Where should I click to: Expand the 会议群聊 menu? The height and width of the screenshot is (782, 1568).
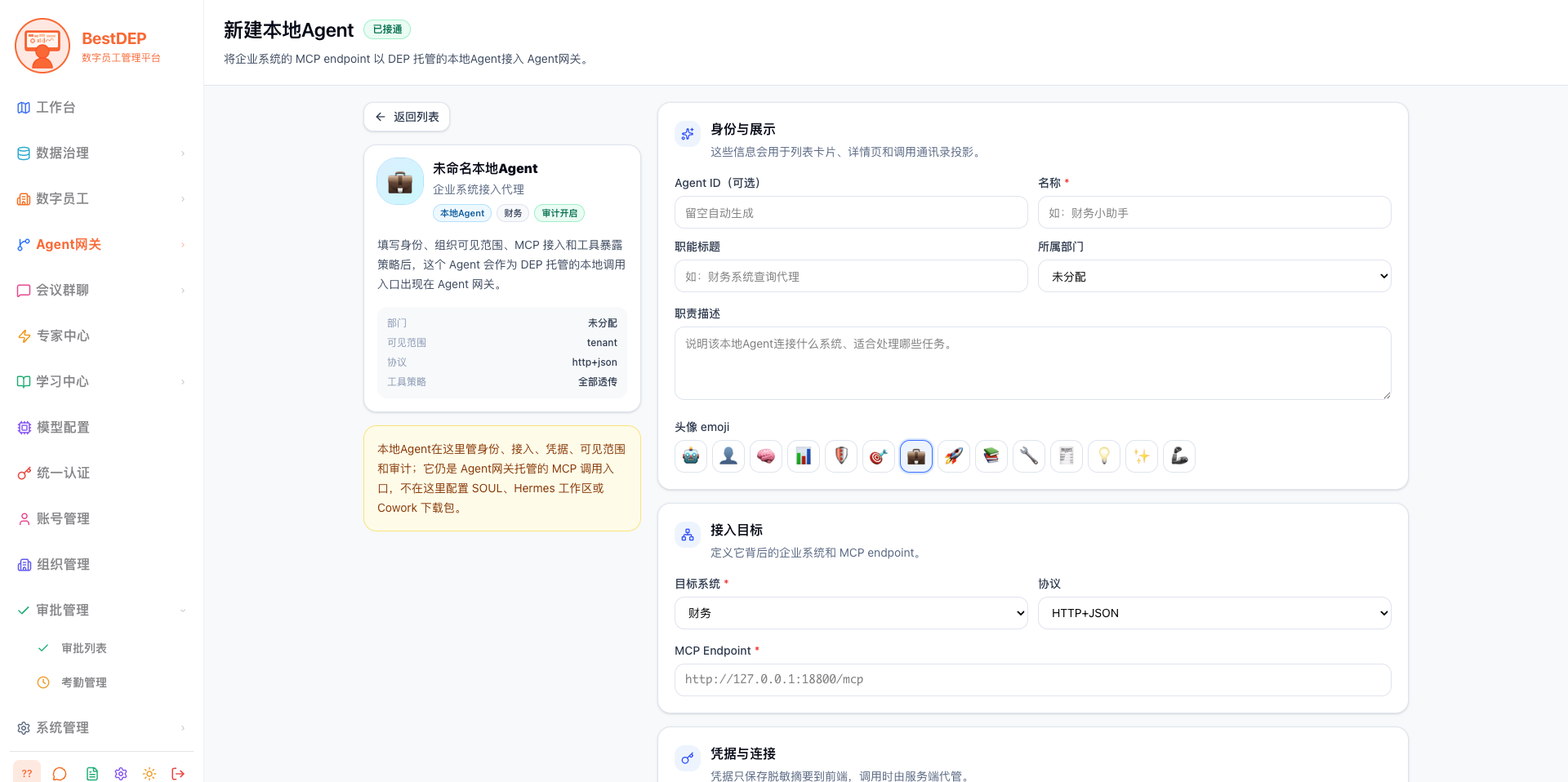click(101, 290)
